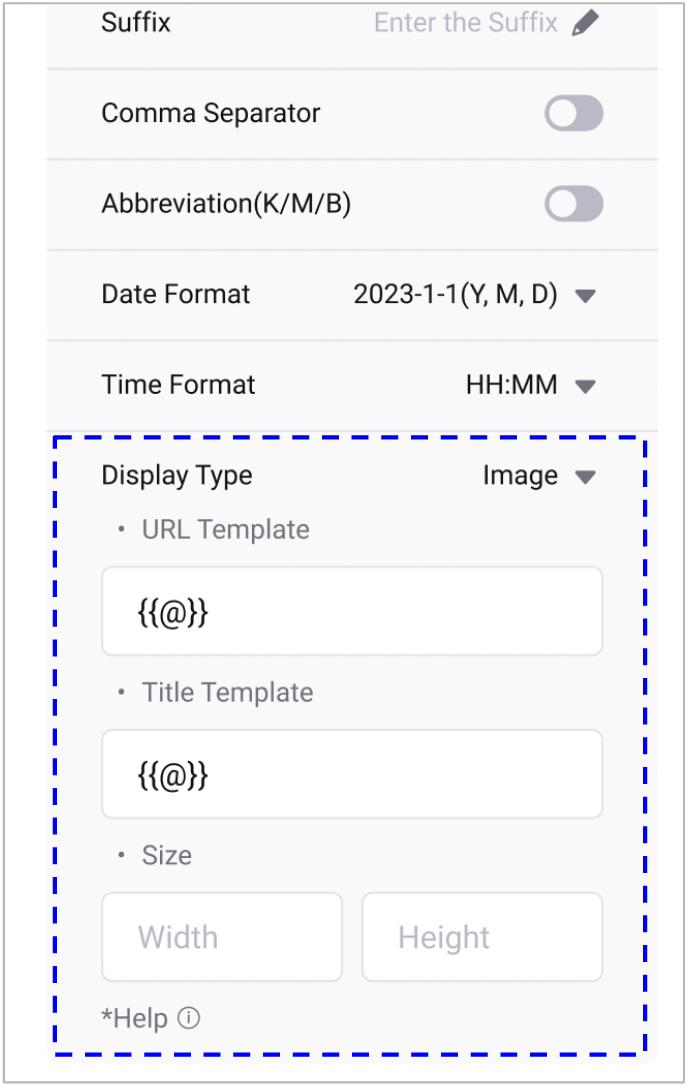Click the Suffix pencil edit icon
This screenshot has height=1090, width=690.
point(587,24)
